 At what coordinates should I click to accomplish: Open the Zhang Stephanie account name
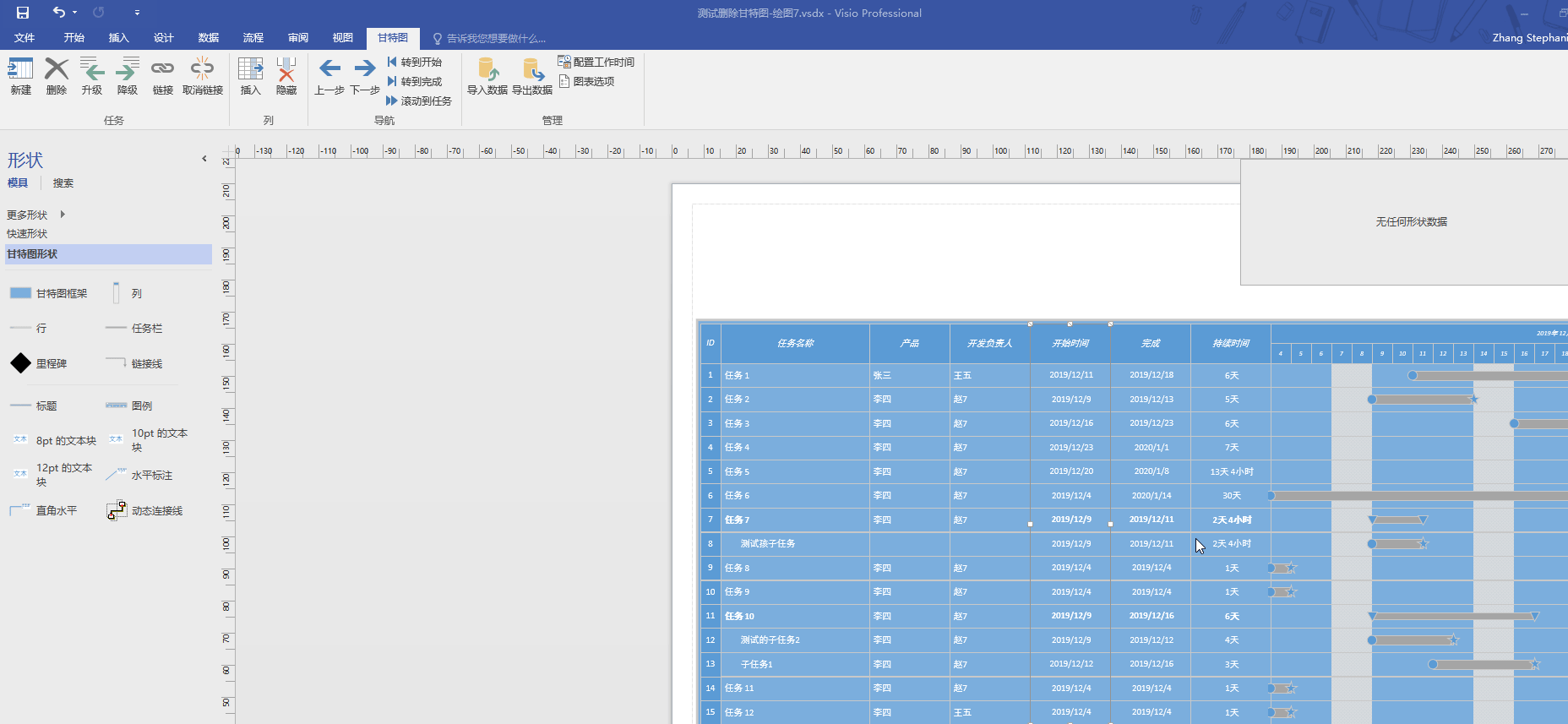coord(1529,37)
